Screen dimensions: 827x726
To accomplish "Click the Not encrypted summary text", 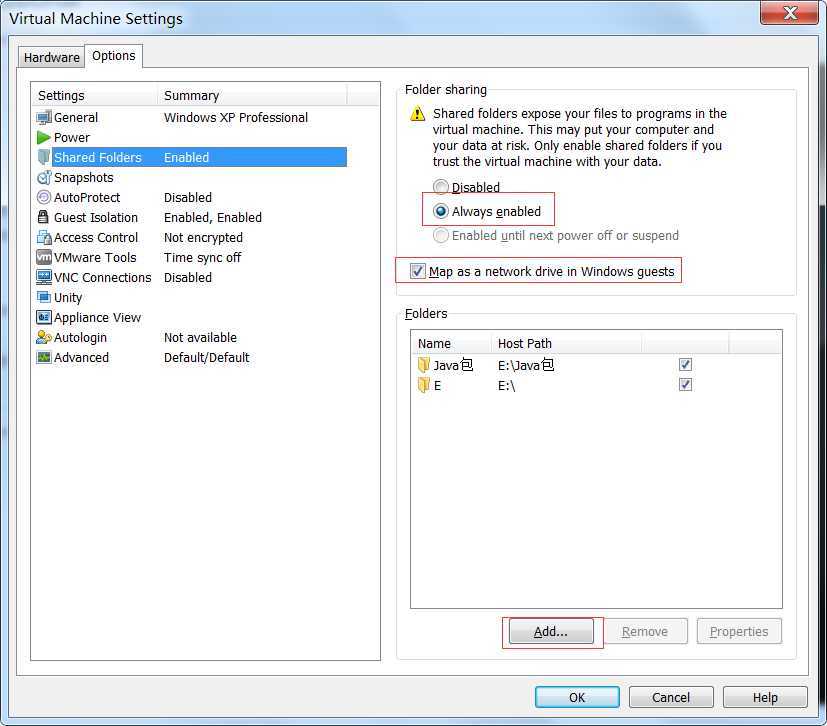I will pyautogui.click(x=203, y=237).
